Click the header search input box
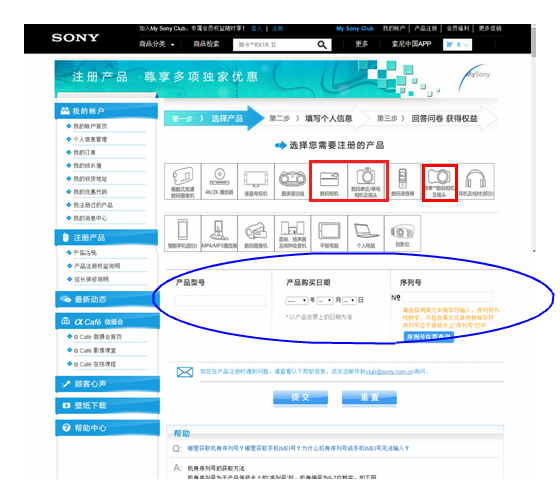The image size is (560, 504). tap(275, 45)
